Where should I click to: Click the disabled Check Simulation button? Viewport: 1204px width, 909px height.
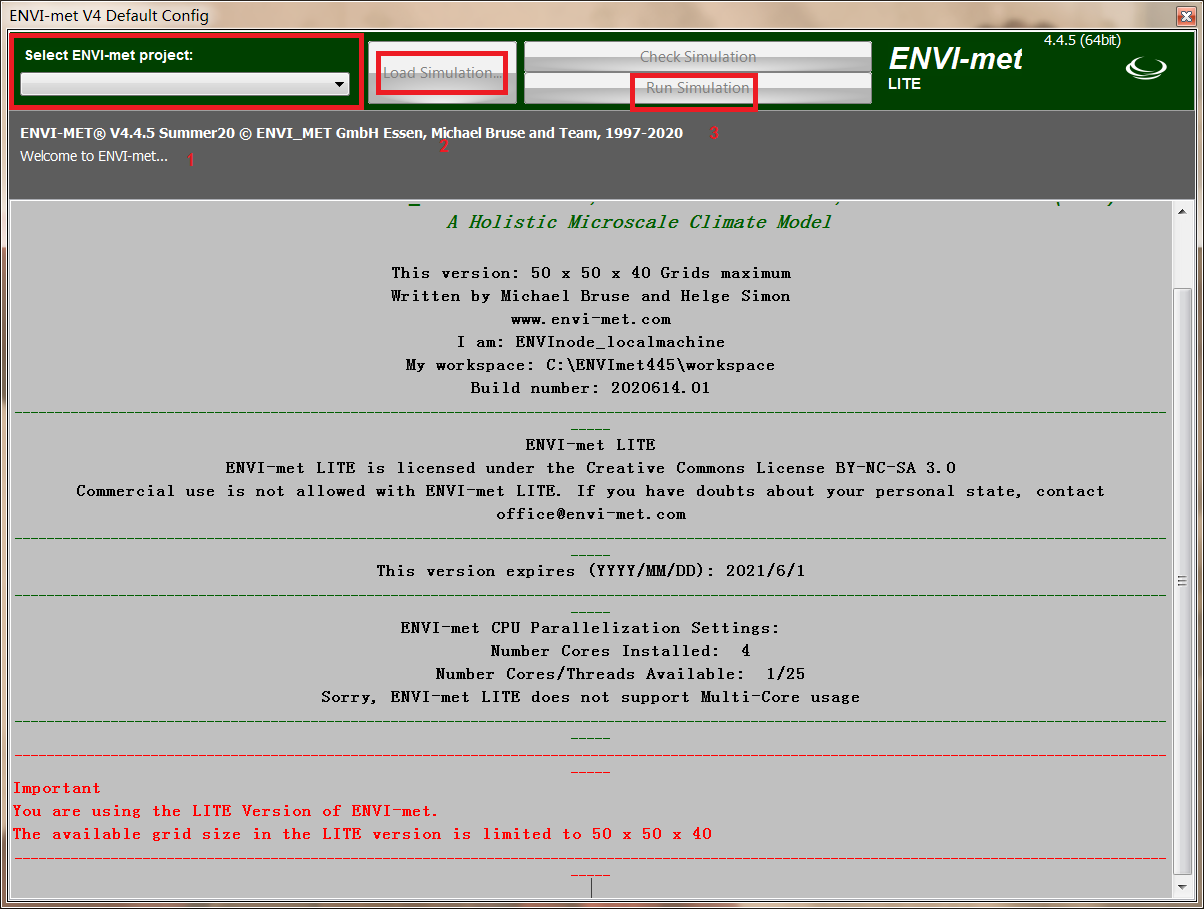pyautogui.click(x=697, y=57)
